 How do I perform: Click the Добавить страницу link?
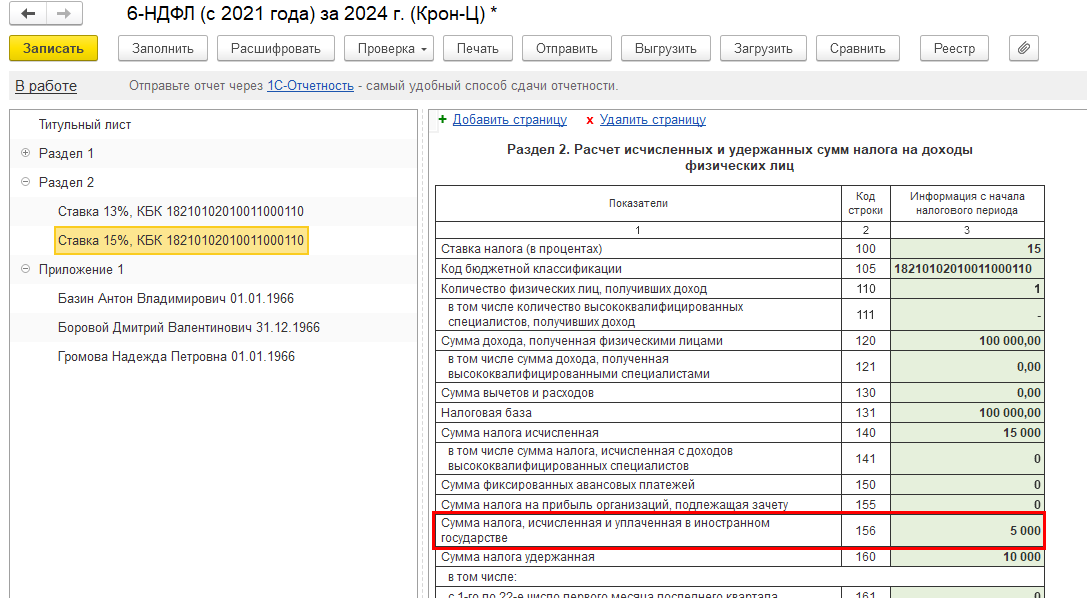tap(510, 119)
